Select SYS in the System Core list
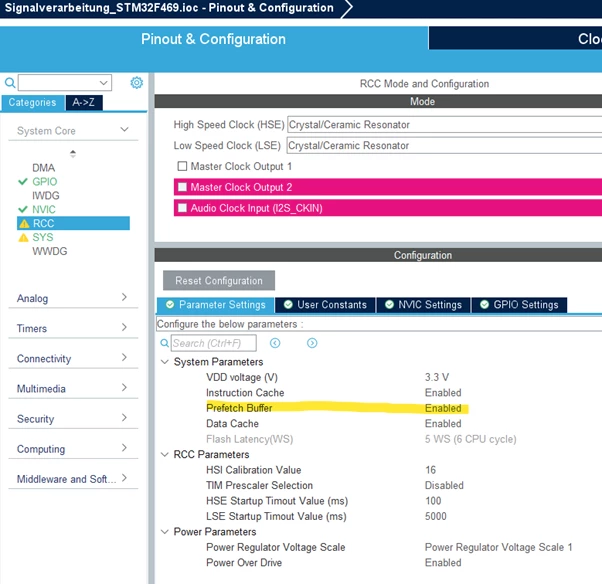602x584 pixels. coord(43,237)
